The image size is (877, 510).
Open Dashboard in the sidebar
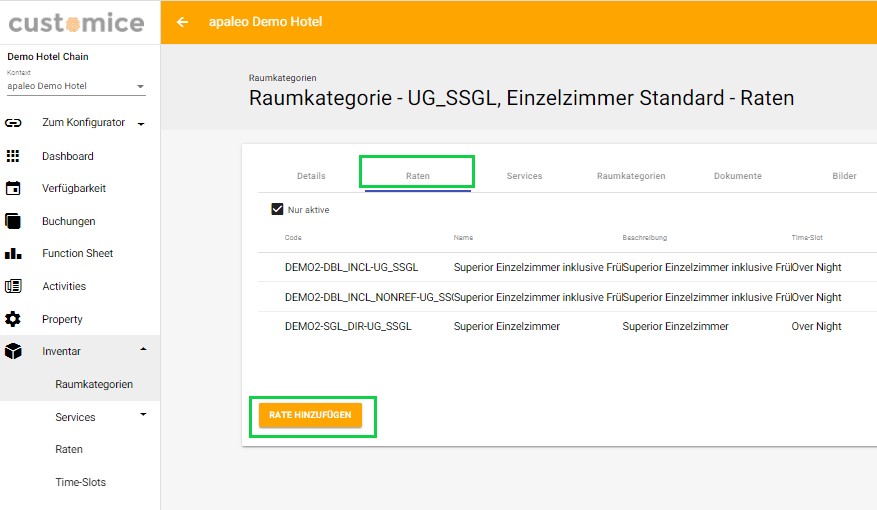(x=68, y=156)
